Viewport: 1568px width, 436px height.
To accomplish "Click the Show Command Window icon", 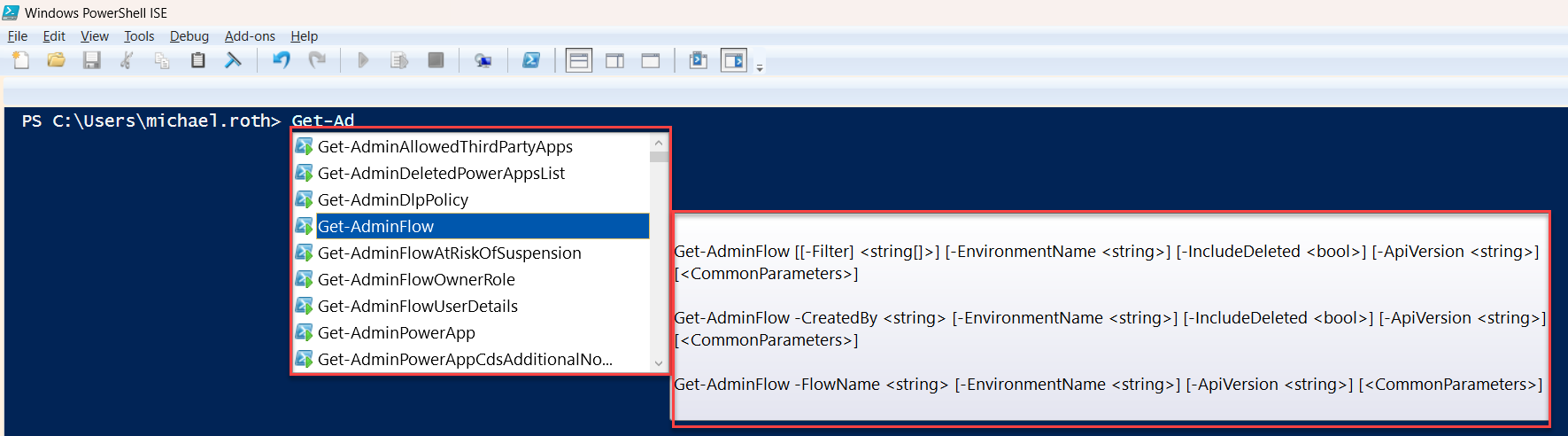I will click(699, 60).
